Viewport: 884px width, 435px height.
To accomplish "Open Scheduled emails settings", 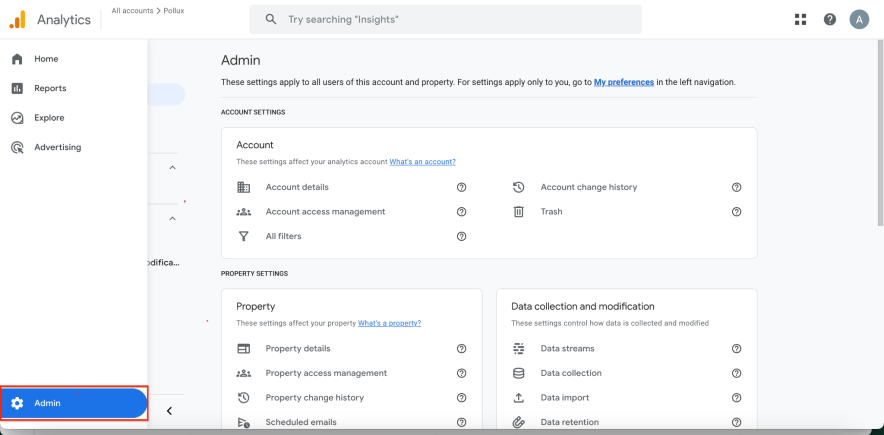I will tap(301, 422).
